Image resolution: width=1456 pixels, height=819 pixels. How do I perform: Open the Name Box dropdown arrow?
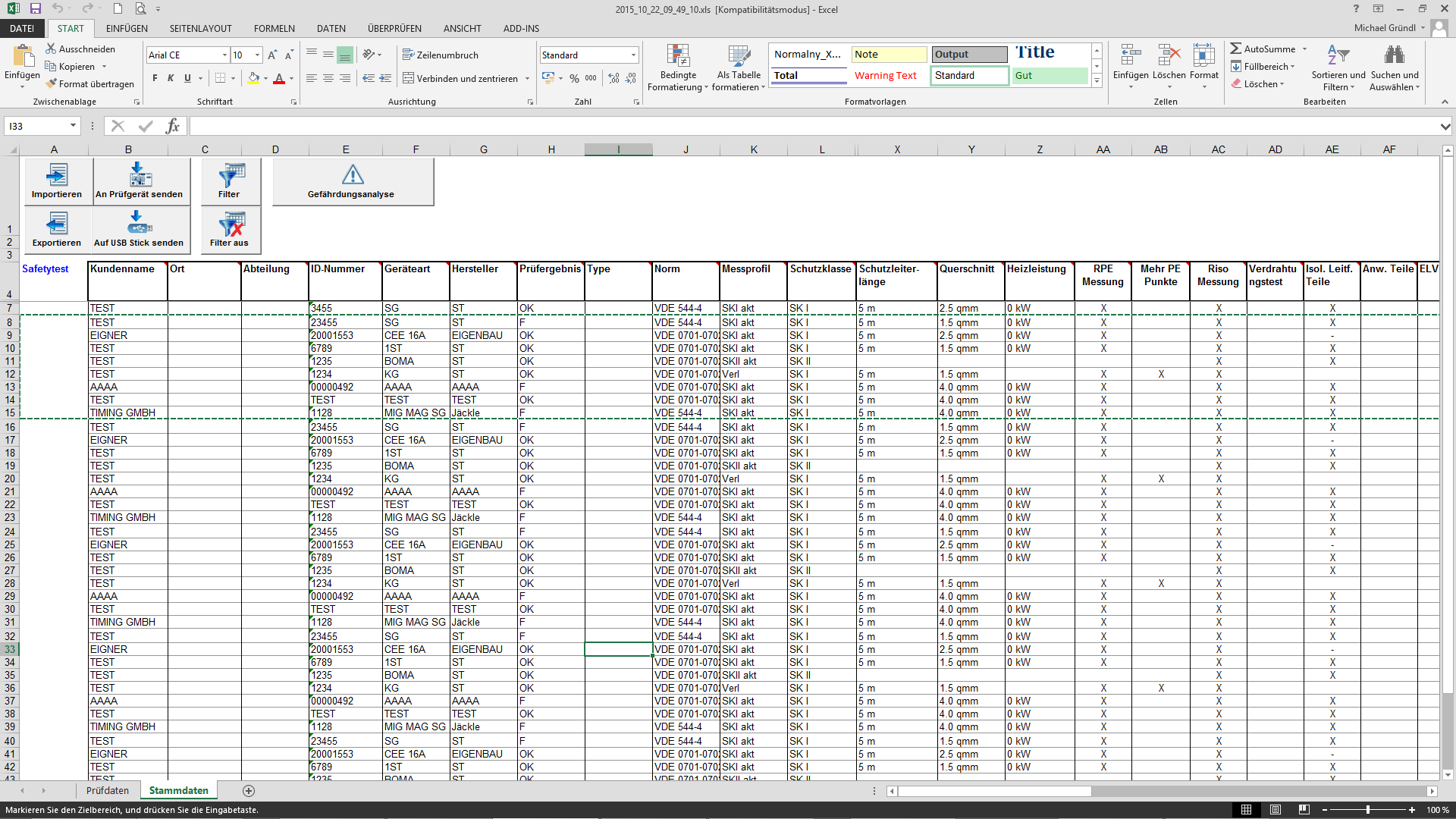(73, 126)
